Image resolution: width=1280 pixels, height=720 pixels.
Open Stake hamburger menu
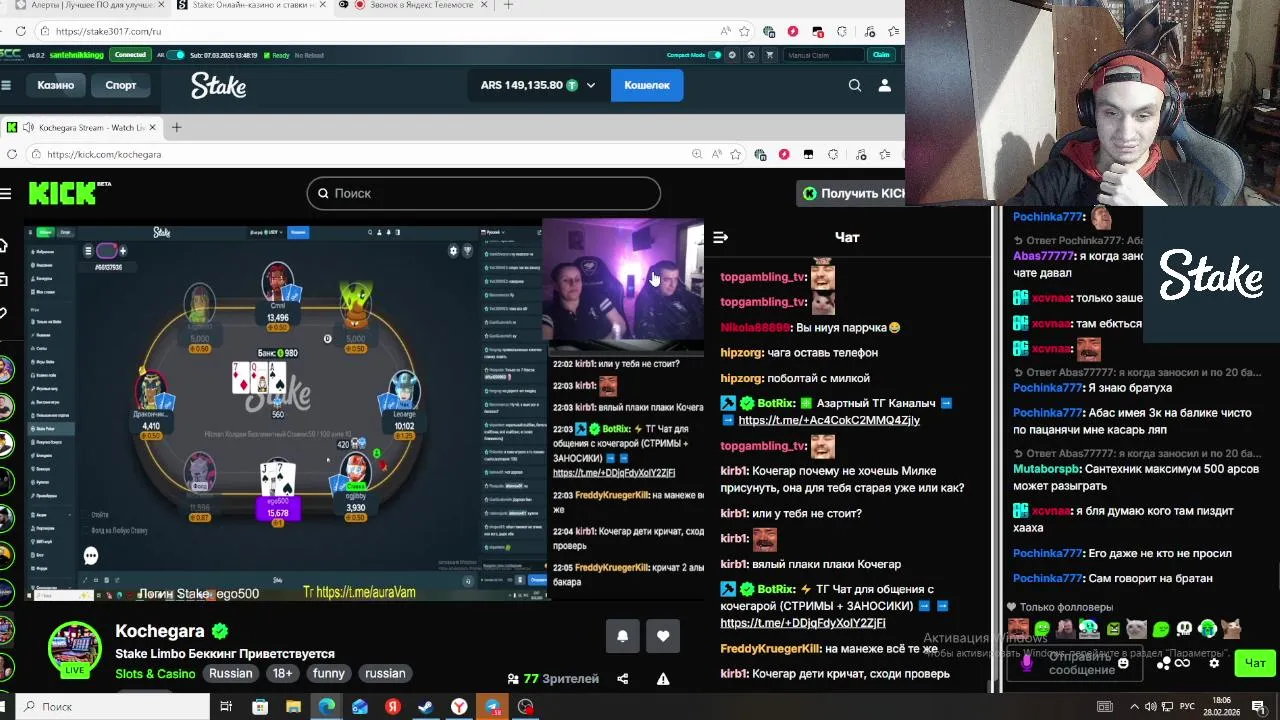[6, 85]
